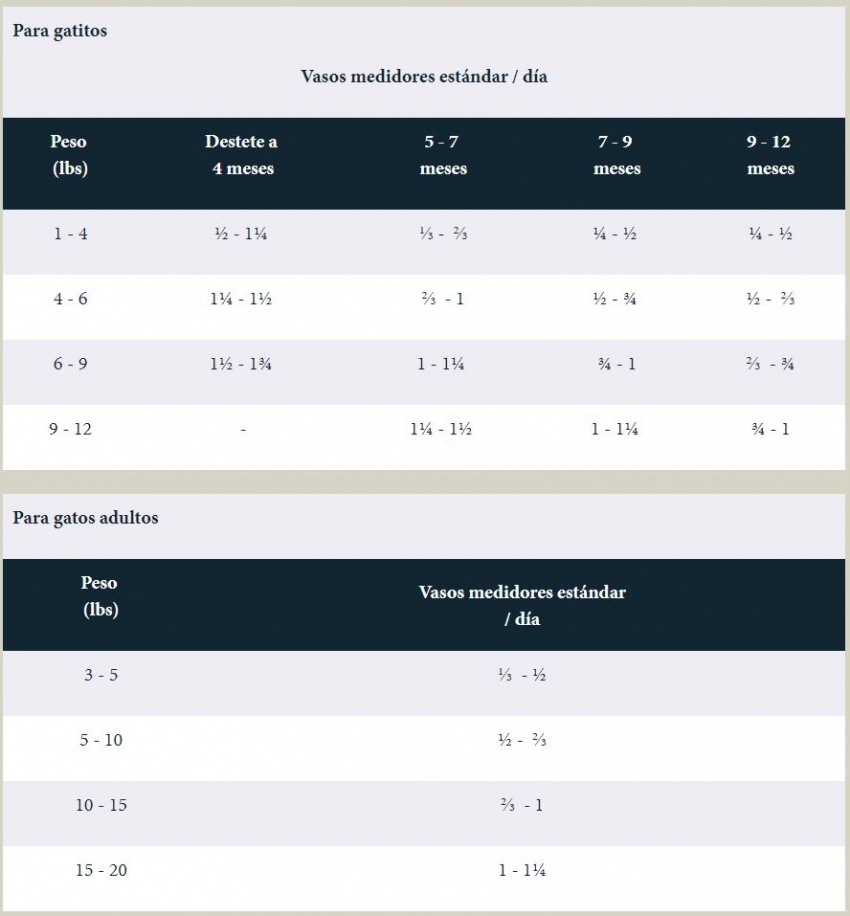The height and width of the screenshot is (916, 850).
Task: Click the '9 - 12' kitten weight row cell
Action: 71,429
